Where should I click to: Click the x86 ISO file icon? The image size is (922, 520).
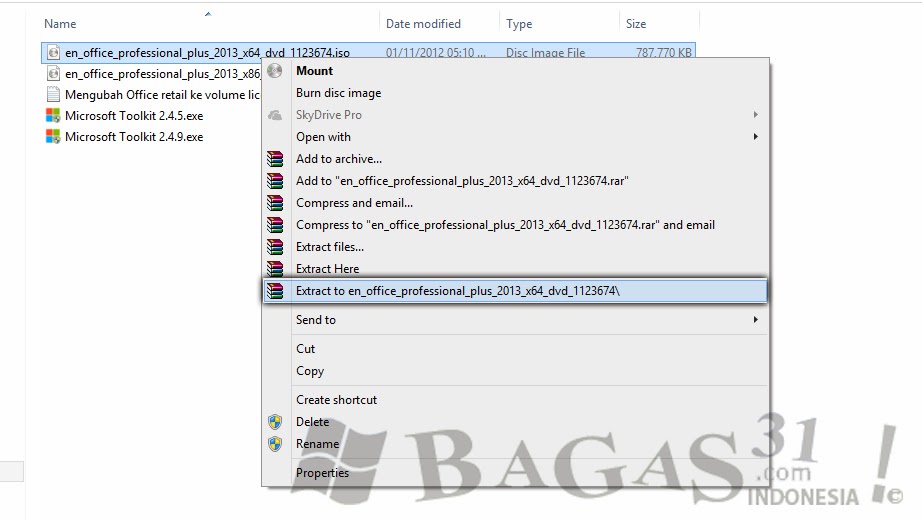(x=53, y=74)
